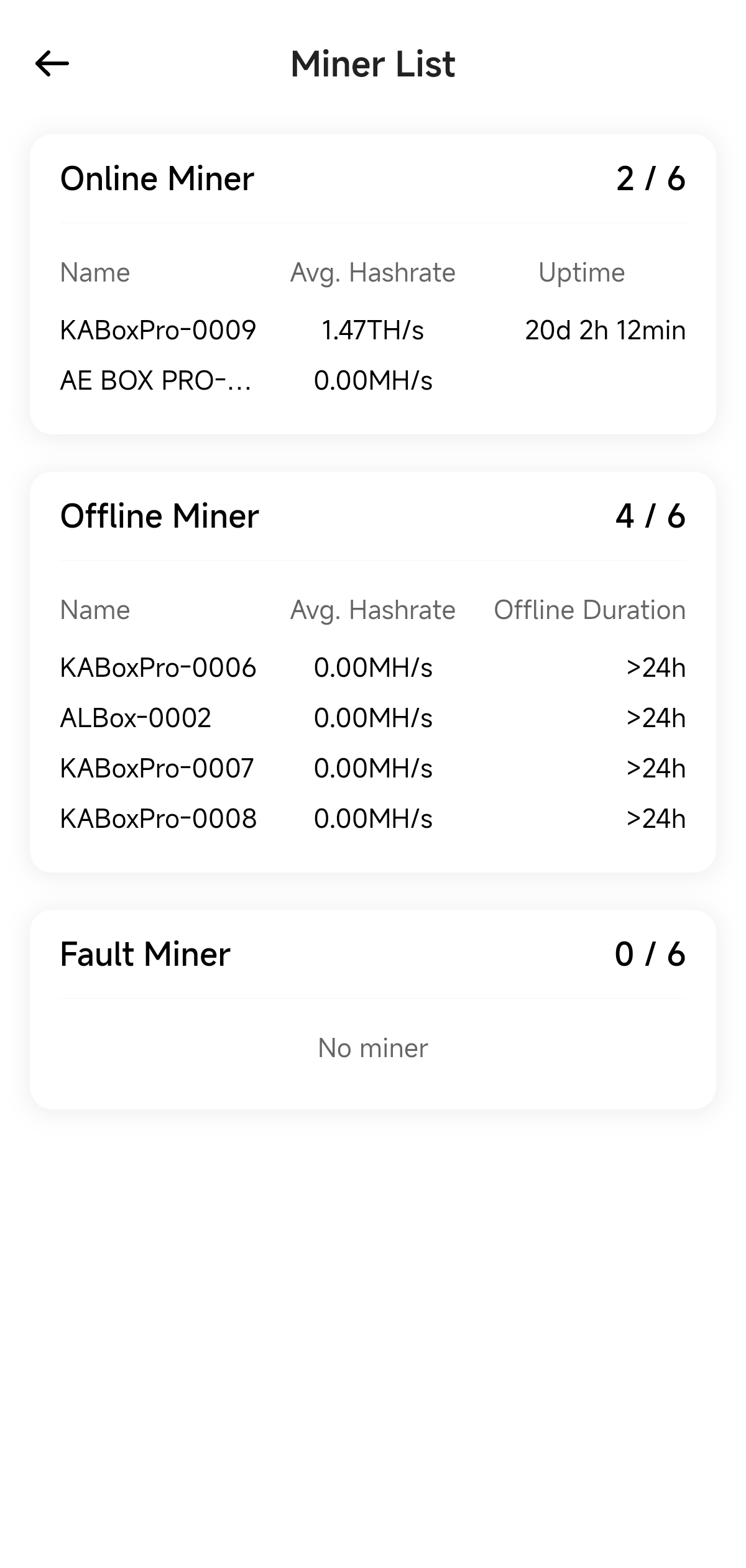Click the 2 / 6 online count
The height and width of the screenshot is (1568, 746).
pyautogui.click(x=651, y=179)
